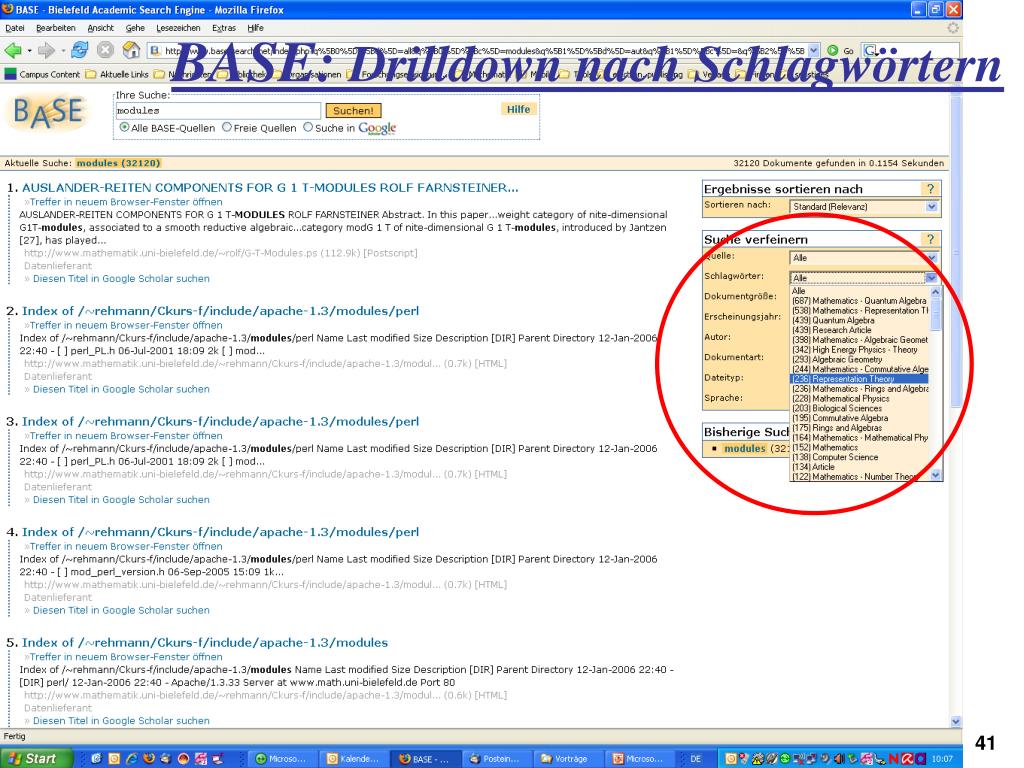
Task: Open the 'Quelle' dropdown
Action: pos(865,257)
